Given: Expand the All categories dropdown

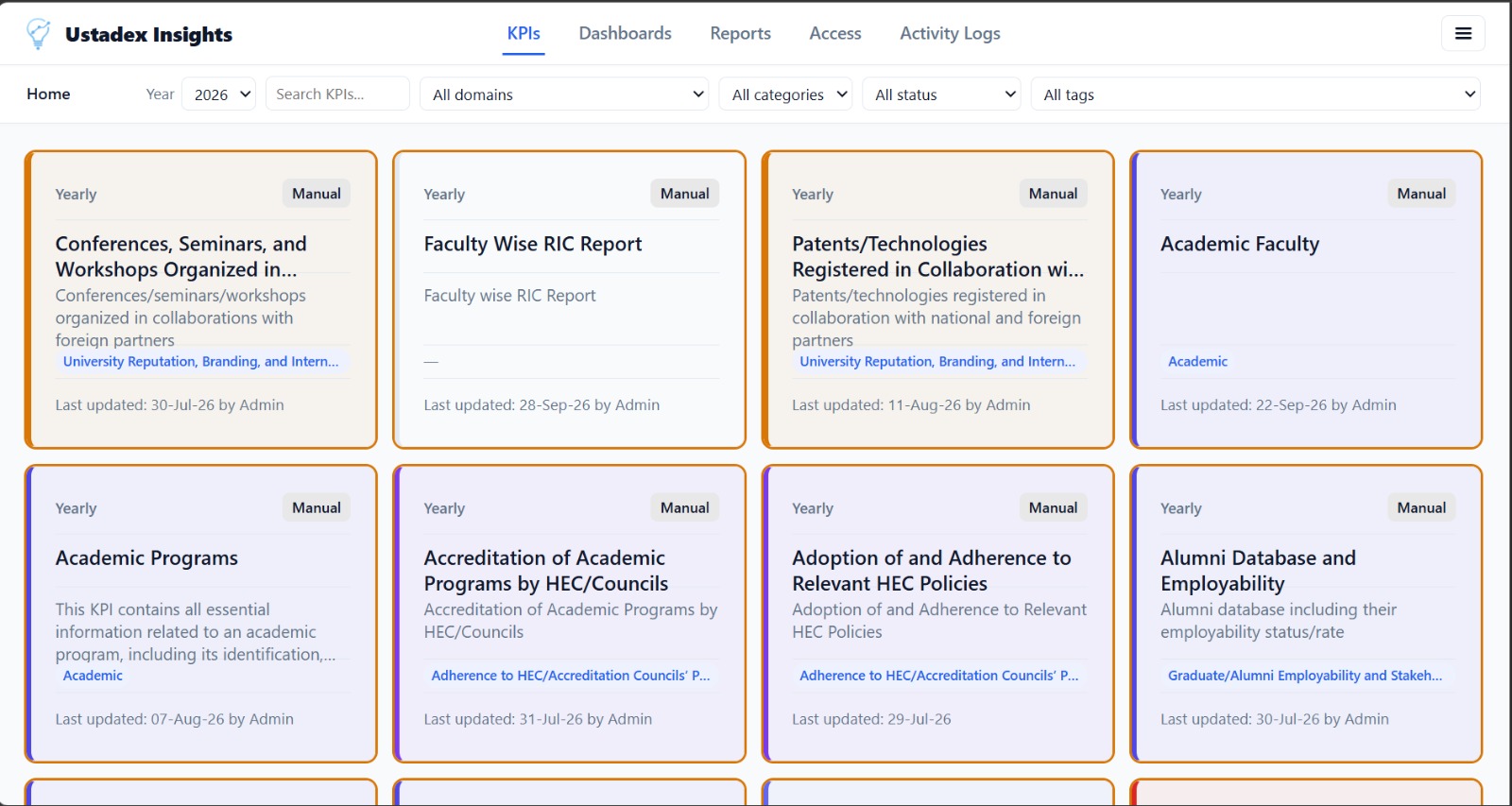Looking at the screenshot, I should (785, 94).
